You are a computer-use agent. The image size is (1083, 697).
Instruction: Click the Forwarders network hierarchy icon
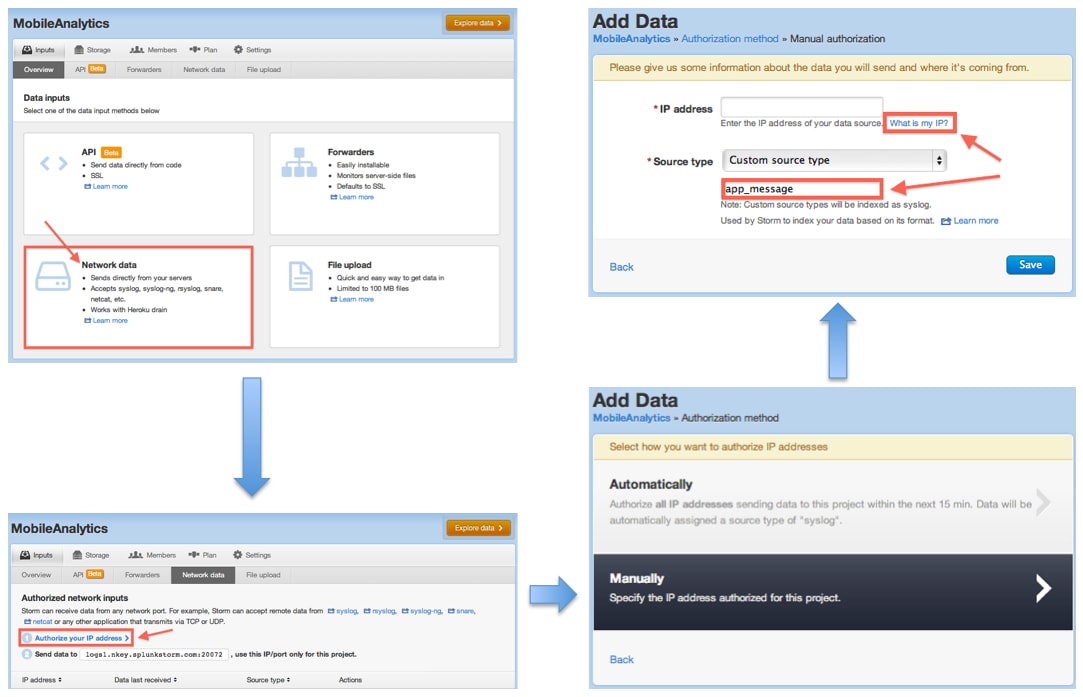[x=299, y=162]
